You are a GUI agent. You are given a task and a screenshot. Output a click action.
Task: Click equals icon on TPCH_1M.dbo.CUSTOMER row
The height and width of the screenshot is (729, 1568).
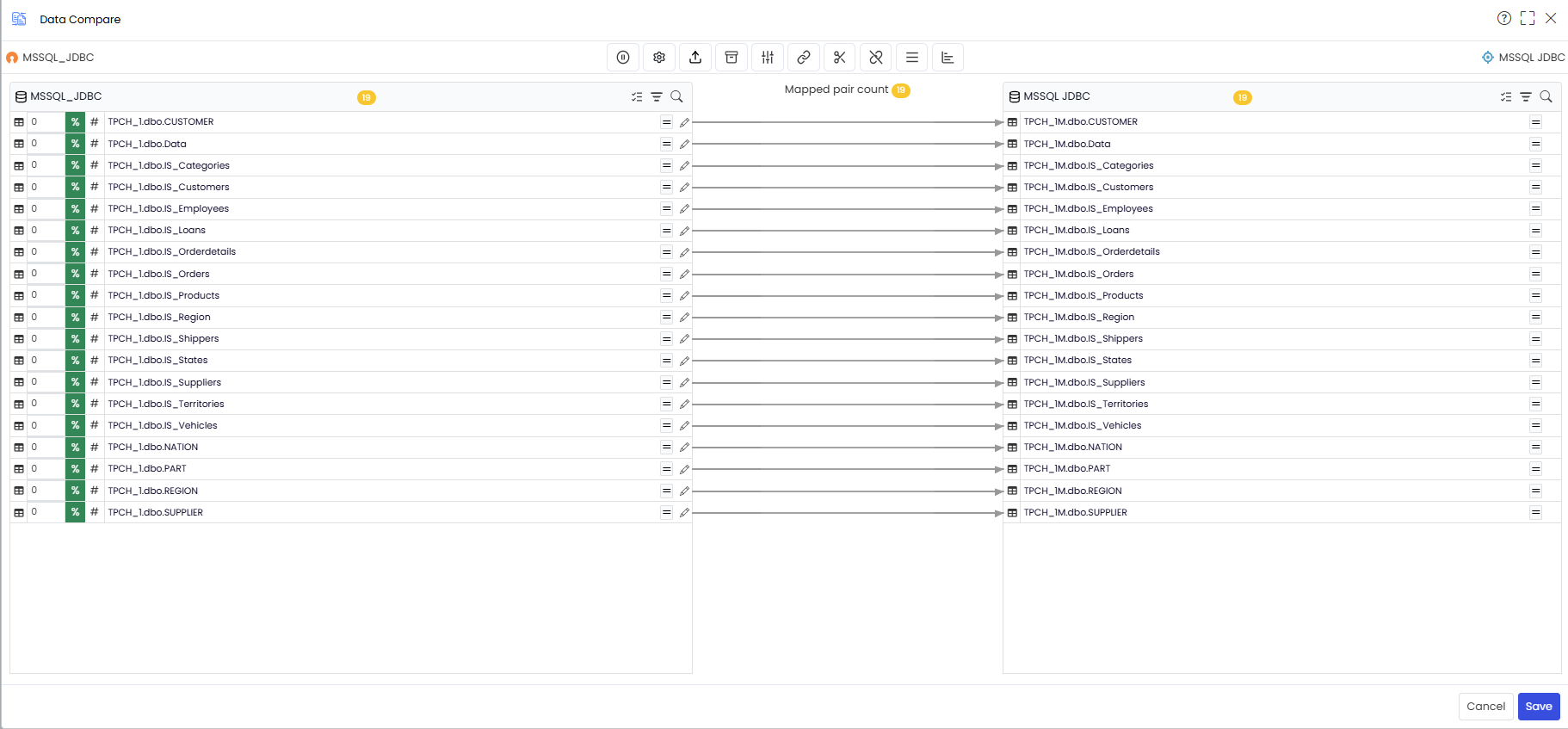[1535, 122]
